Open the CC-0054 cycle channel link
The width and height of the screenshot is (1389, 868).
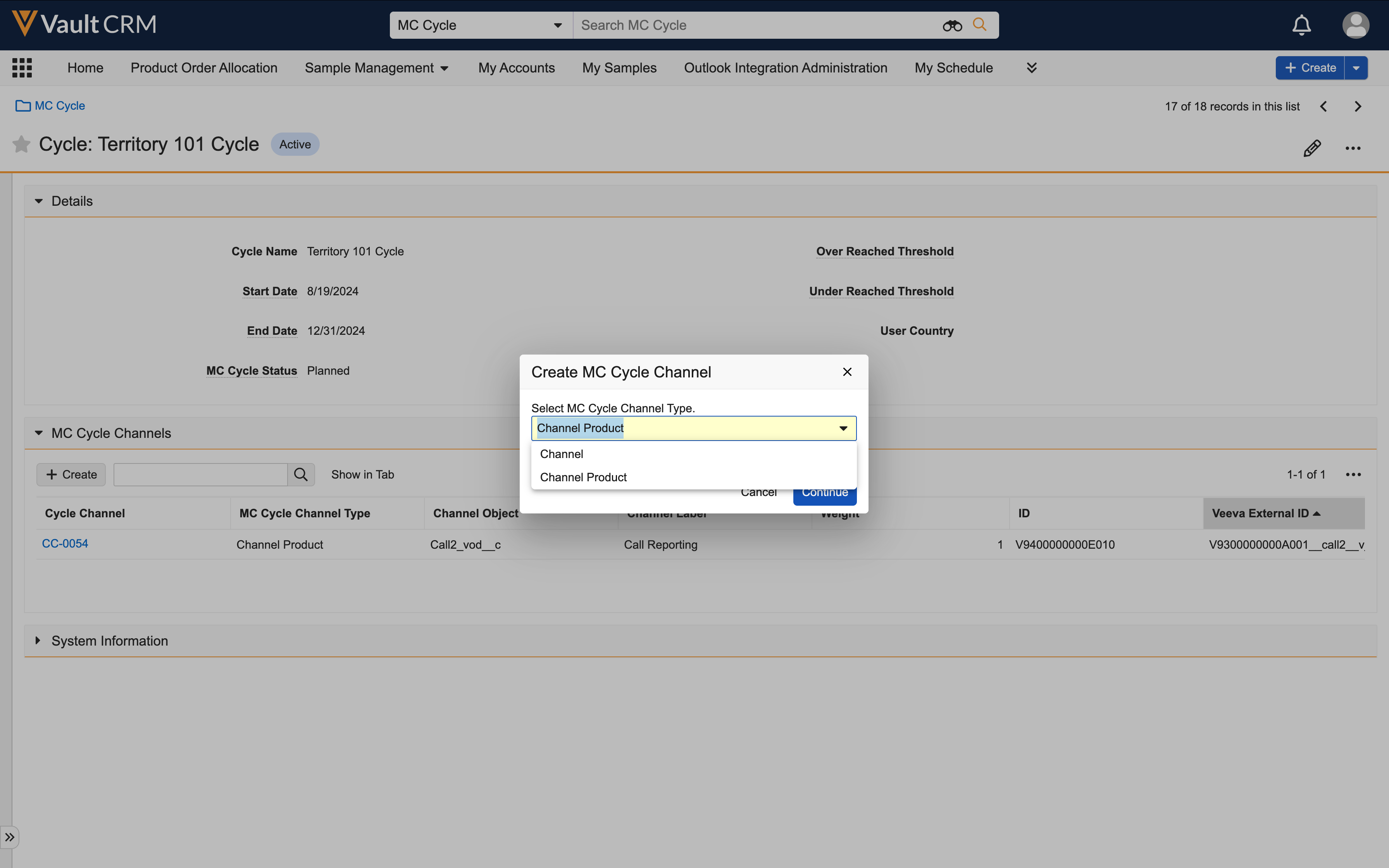tap(65, 544)
